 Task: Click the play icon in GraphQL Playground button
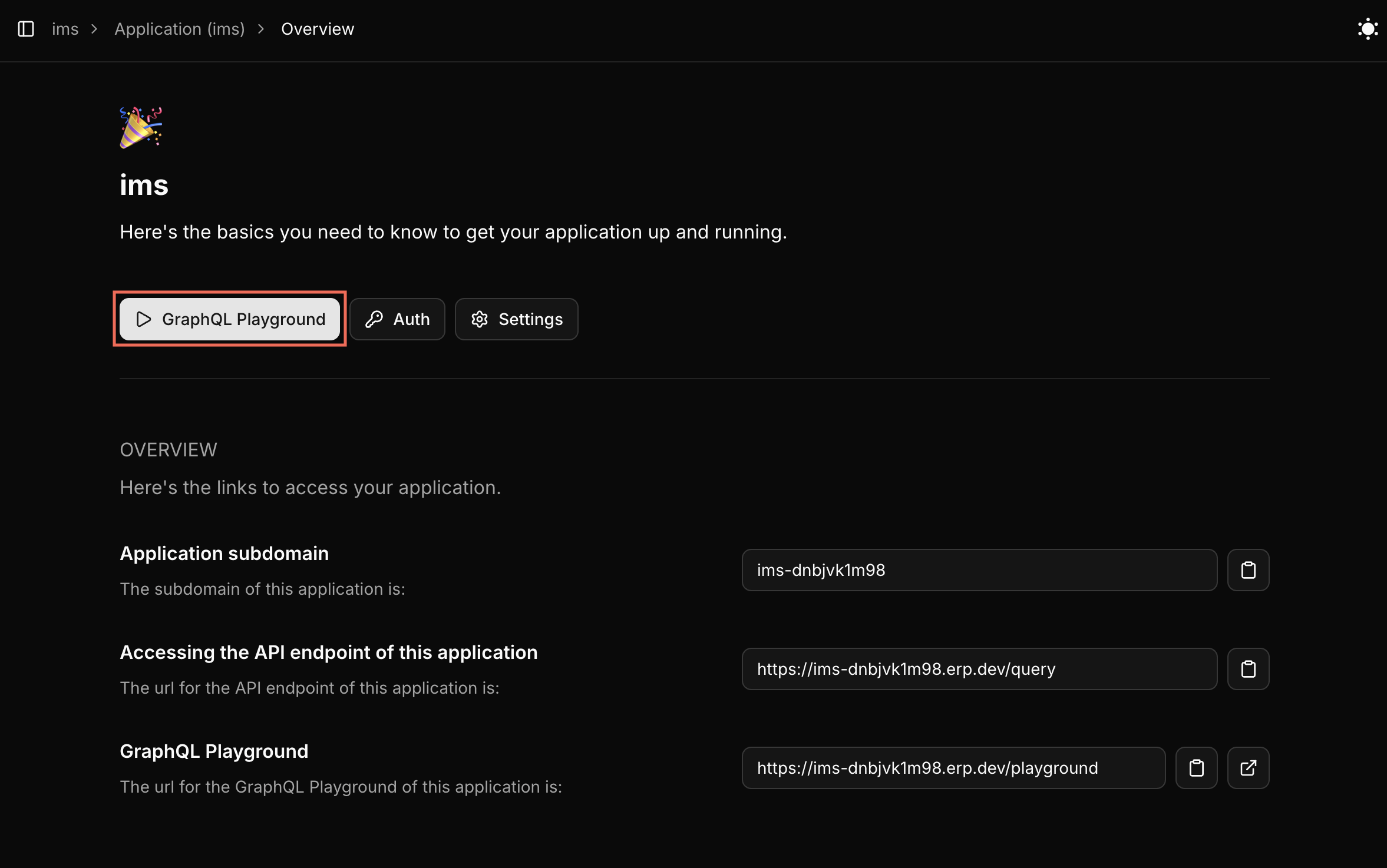click(143, 319)
